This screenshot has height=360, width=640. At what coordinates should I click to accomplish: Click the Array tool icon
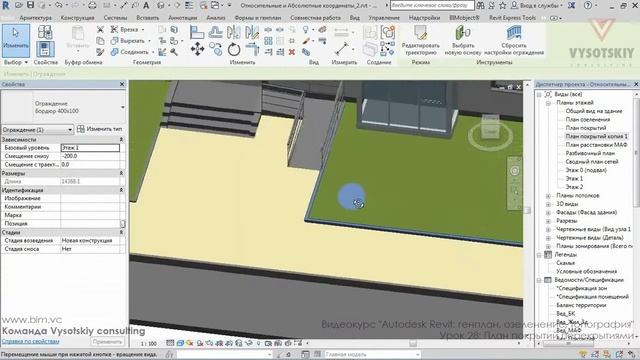click(x=268, y=41)
